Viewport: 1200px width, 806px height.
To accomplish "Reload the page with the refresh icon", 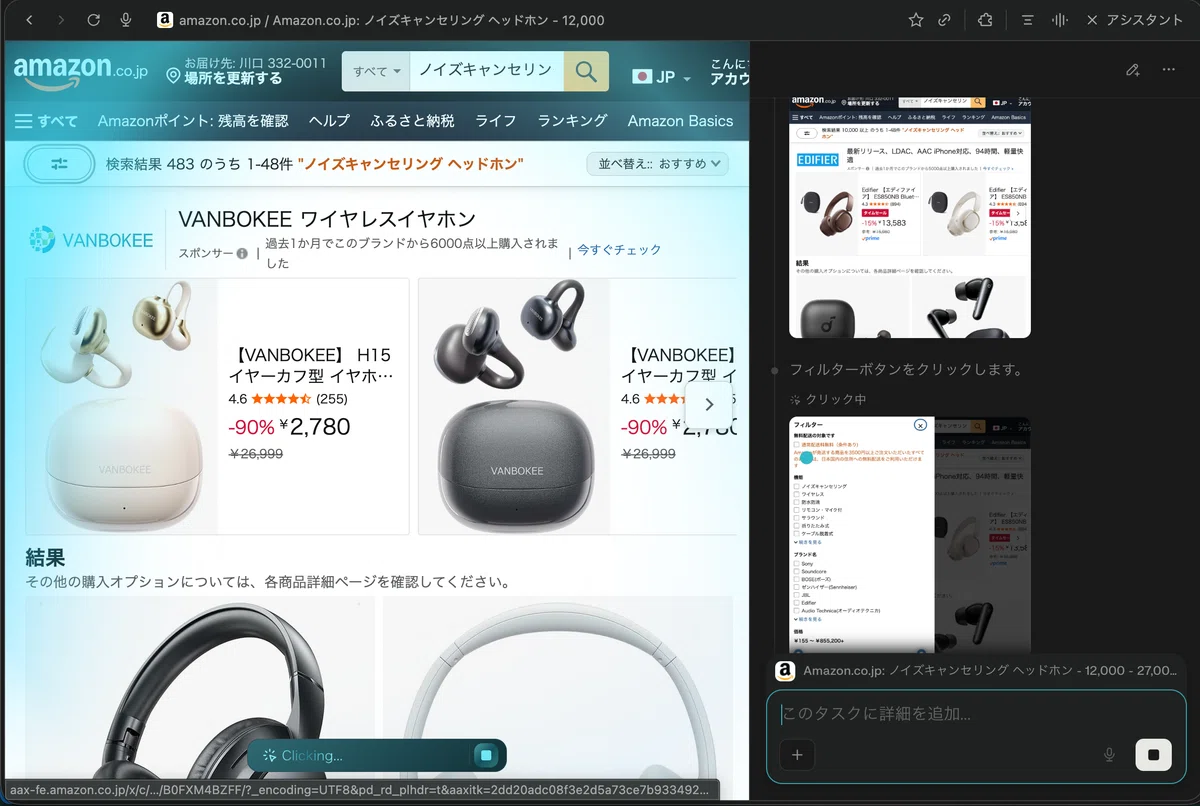I will [93, 20].
